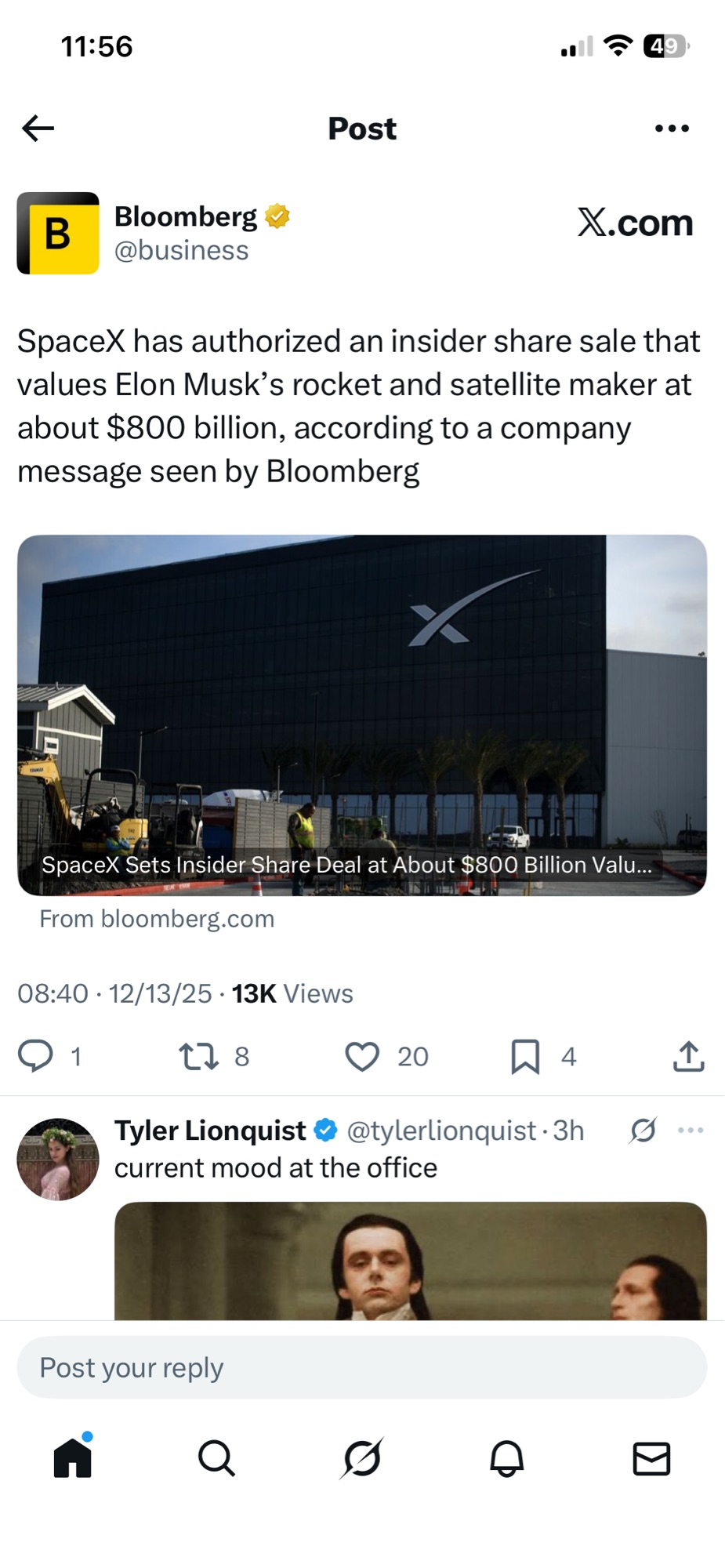Open more options on Tyler's reply
The height and width of the screenshot is (1568, 725).
[691, 1131]
